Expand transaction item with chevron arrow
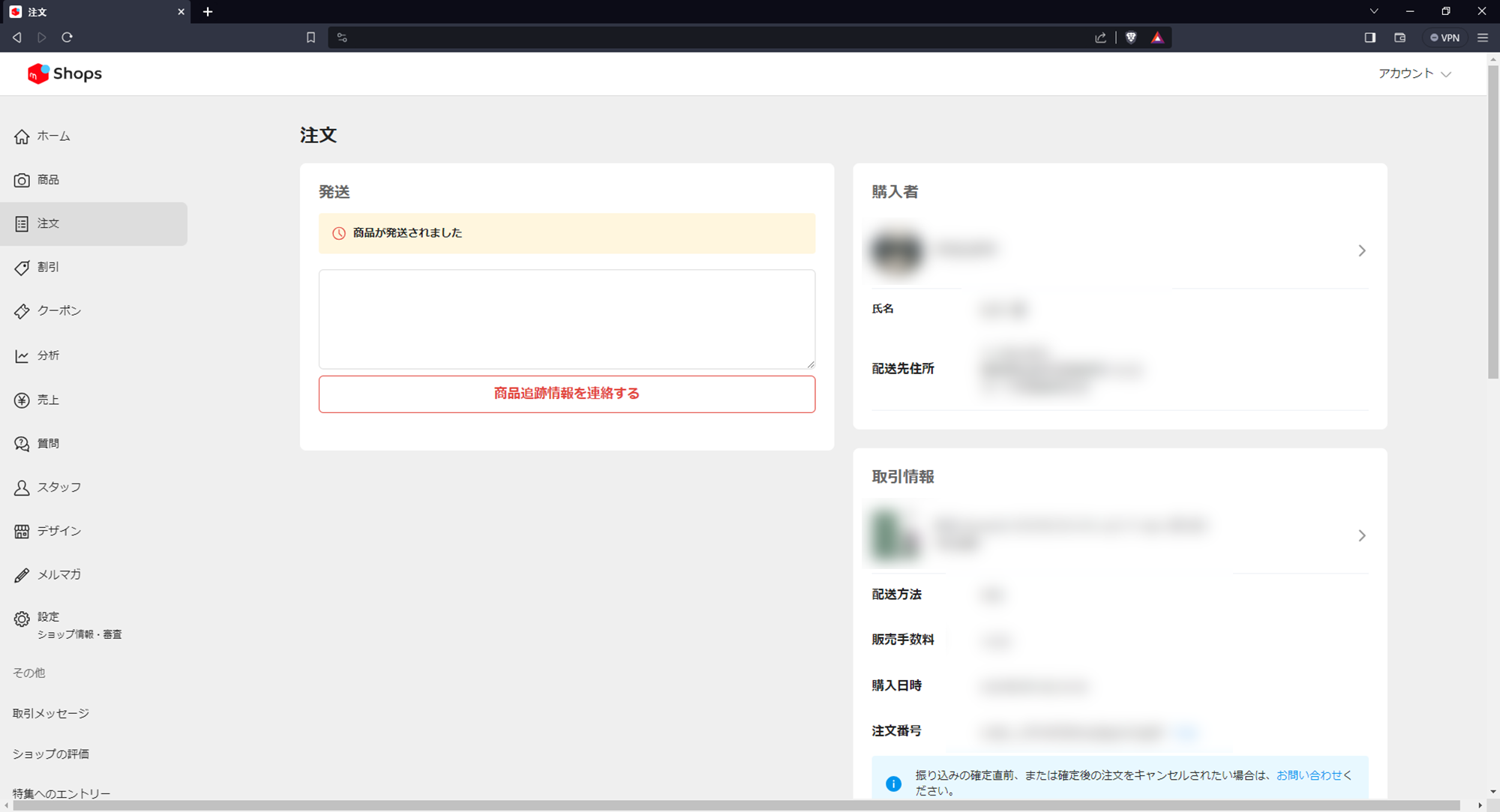This screenshot has width=1500, height=812. (1361, 535)
